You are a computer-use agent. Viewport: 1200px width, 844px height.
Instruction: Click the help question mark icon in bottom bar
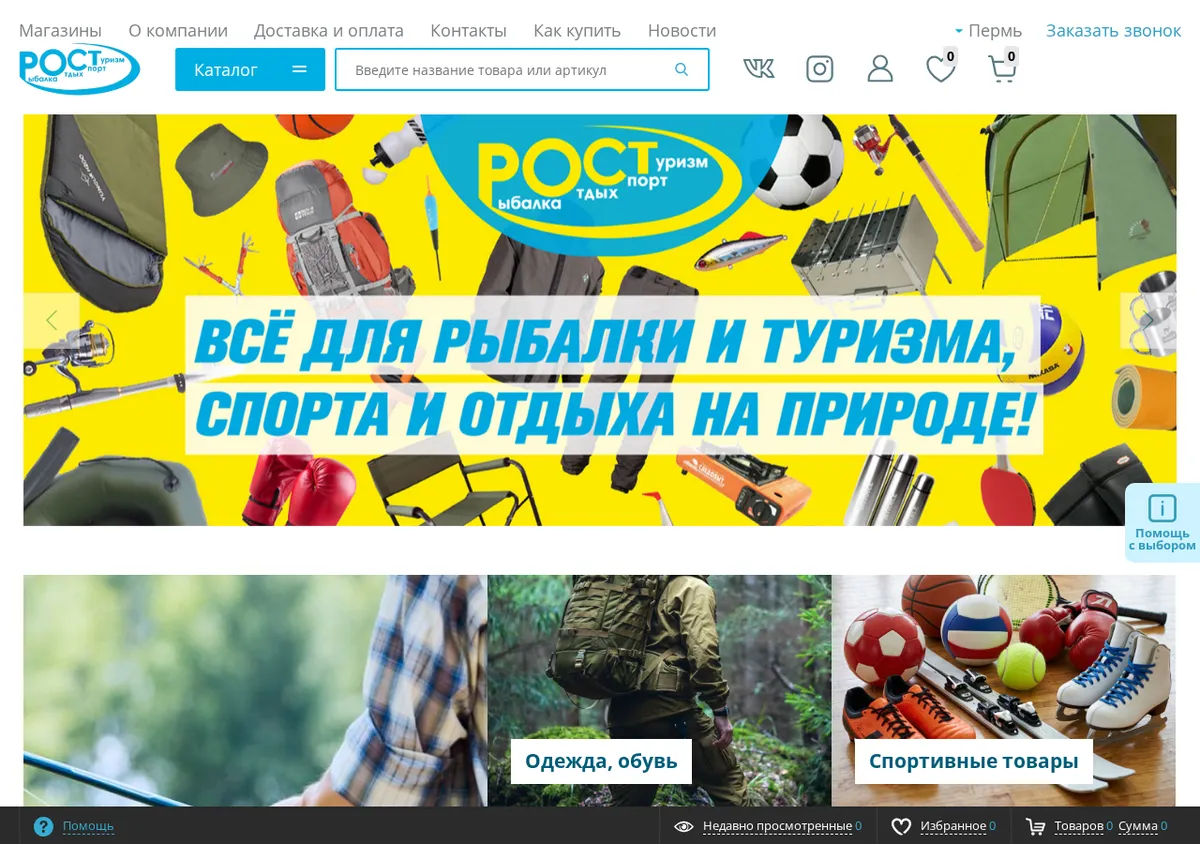coord(43,827)
